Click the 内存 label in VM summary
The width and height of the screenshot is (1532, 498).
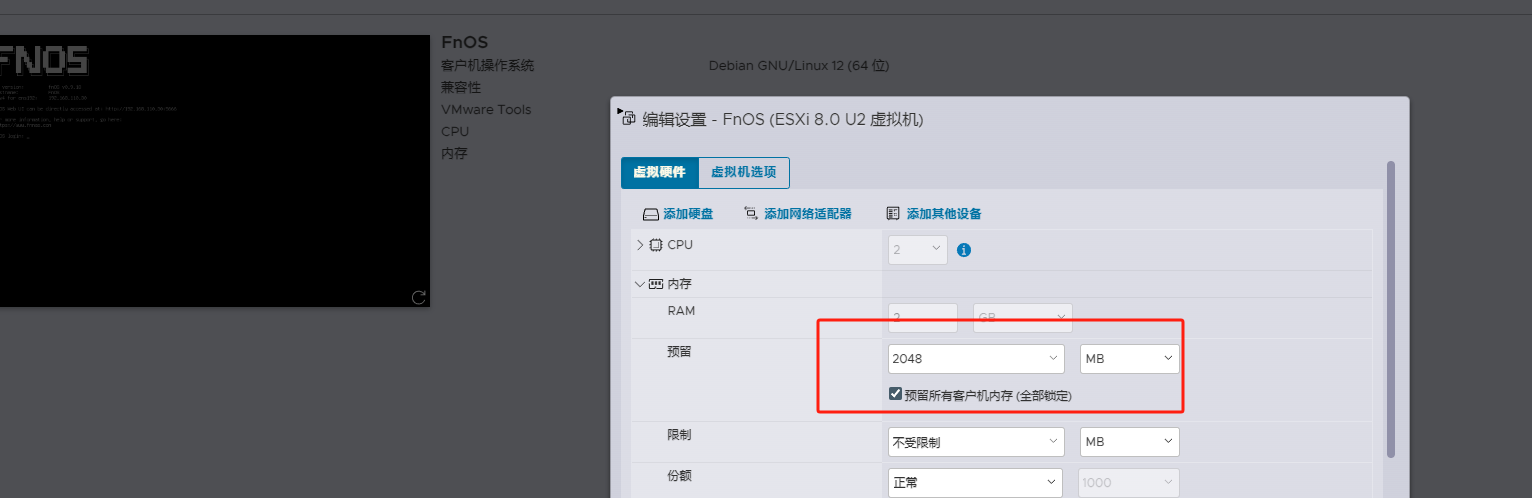tap(454, 153)
